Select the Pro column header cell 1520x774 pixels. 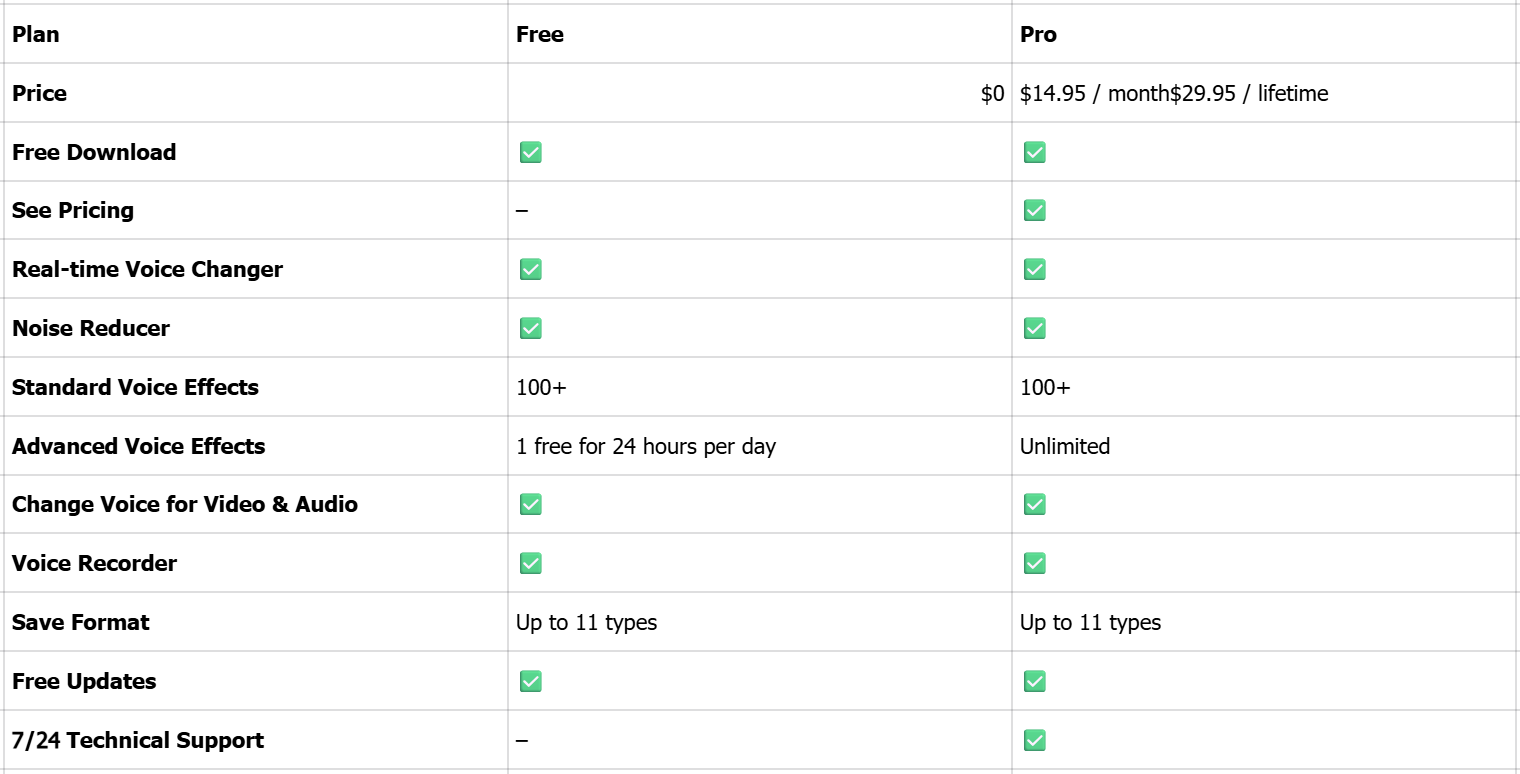point(1038,34)
